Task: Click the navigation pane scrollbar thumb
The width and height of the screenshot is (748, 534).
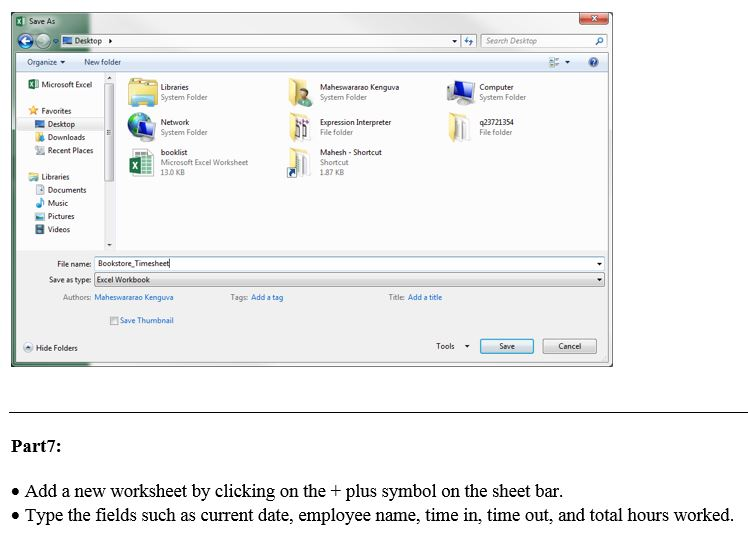Action: pyautogui.click(x=109, y=133)
